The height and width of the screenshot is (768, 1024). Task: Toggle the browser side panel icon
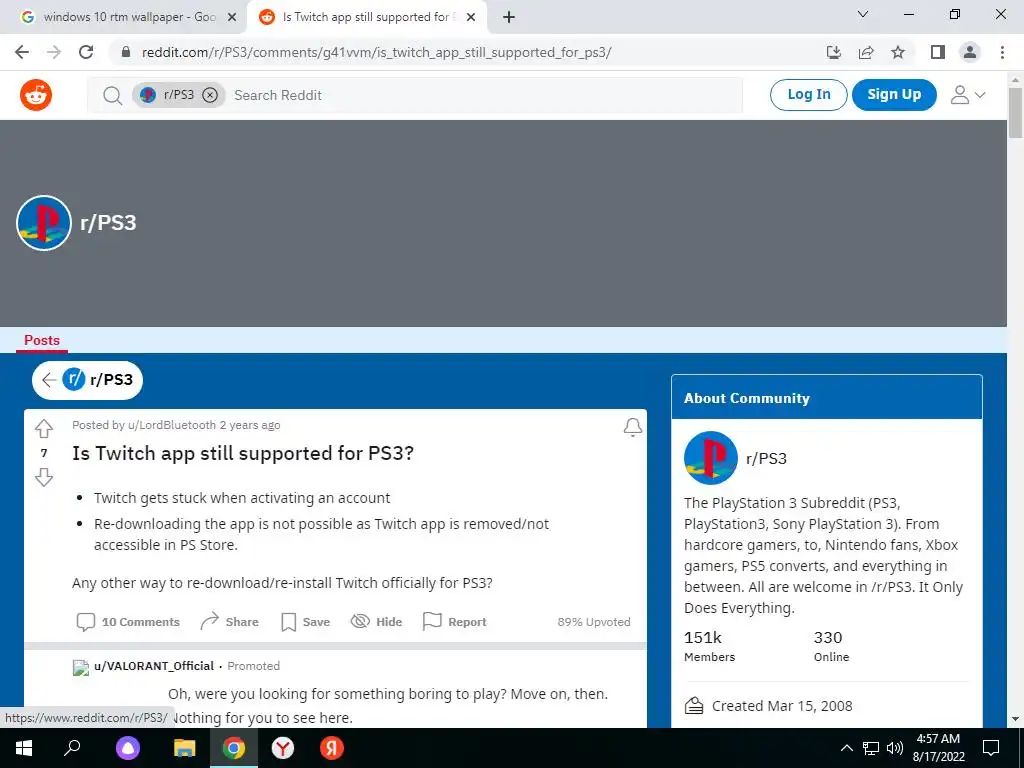(938, 52)
